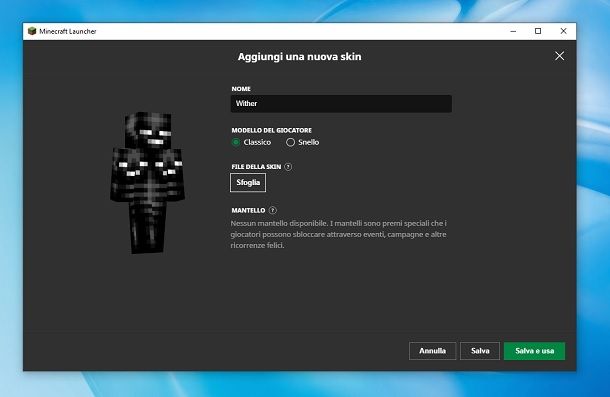
Task: Click the 'MODELLO DEL GIOCATORE' label
Action: pyautogui.click(x=272, y=130)
